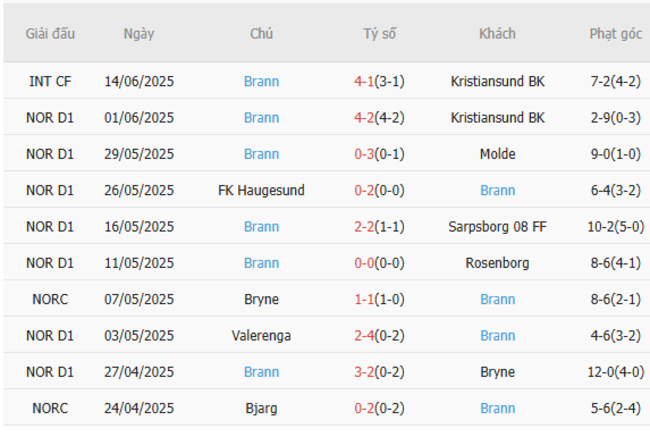Open Kristiansund BK in the 01/06/2025 row

click(497, 118)
